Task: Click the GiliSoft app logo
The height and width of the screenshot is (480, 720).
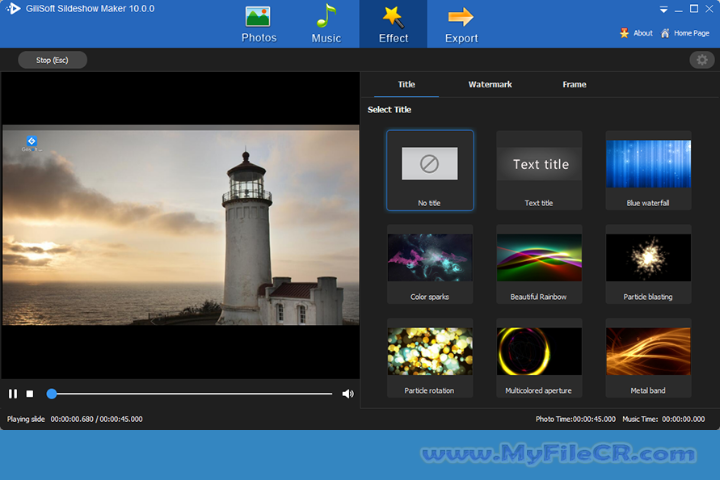Action: click(x=13, y=8)
